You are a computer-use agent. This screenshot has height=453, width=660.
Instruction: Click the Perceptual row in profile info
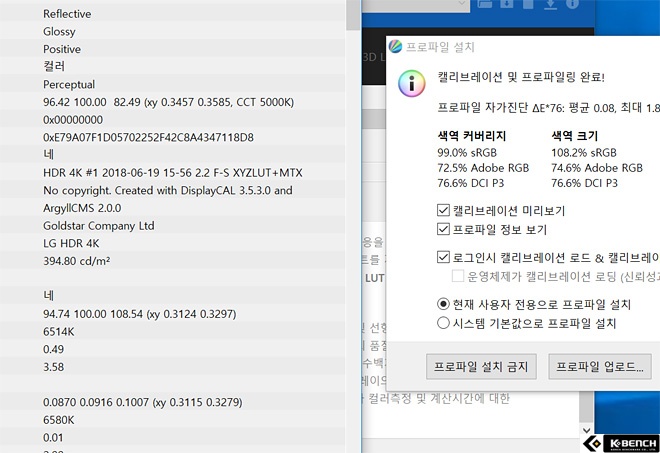click(x=173, y=84)
